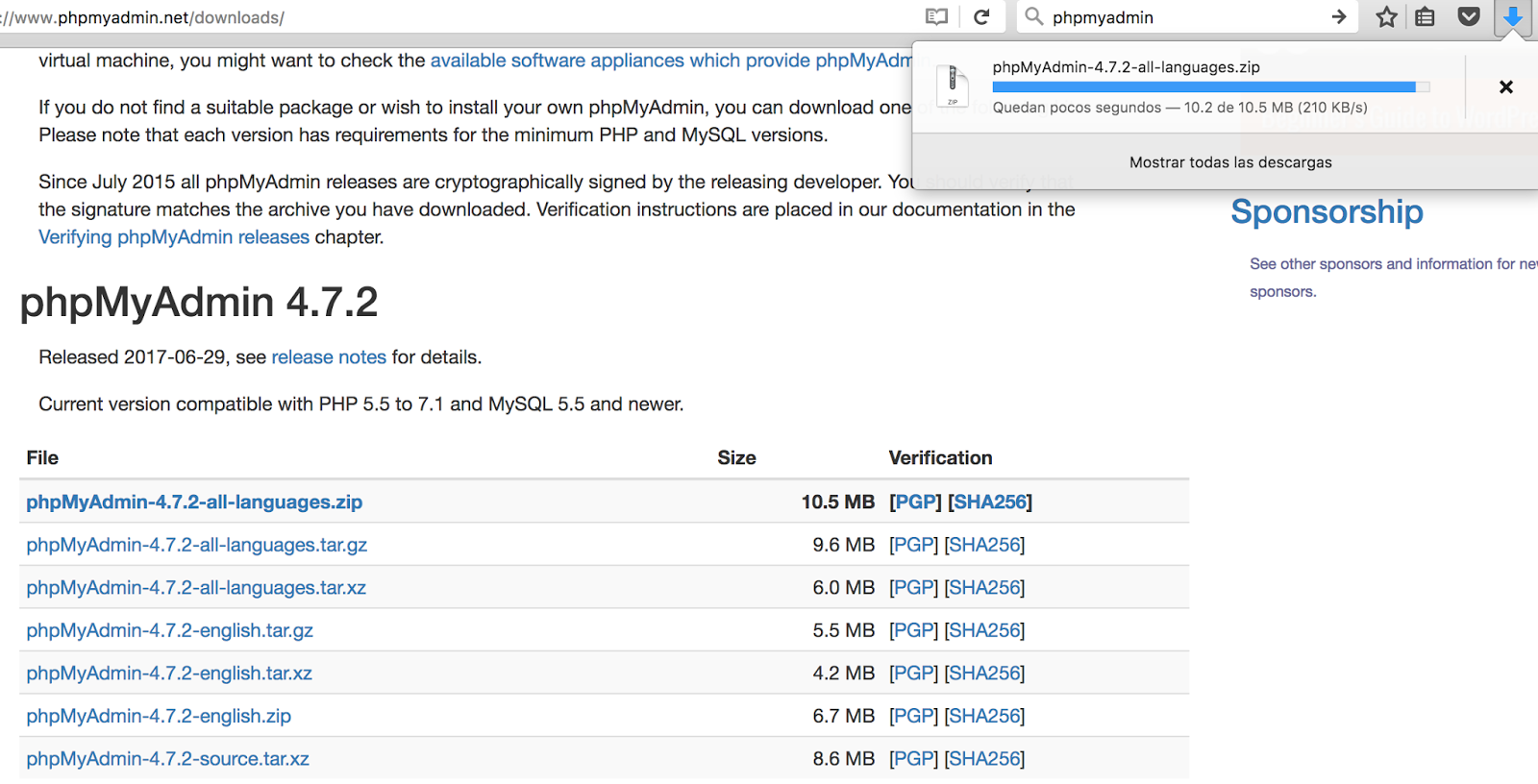
Task: Open PGP signature for all-languages.zip
Action: coord(915,502)
